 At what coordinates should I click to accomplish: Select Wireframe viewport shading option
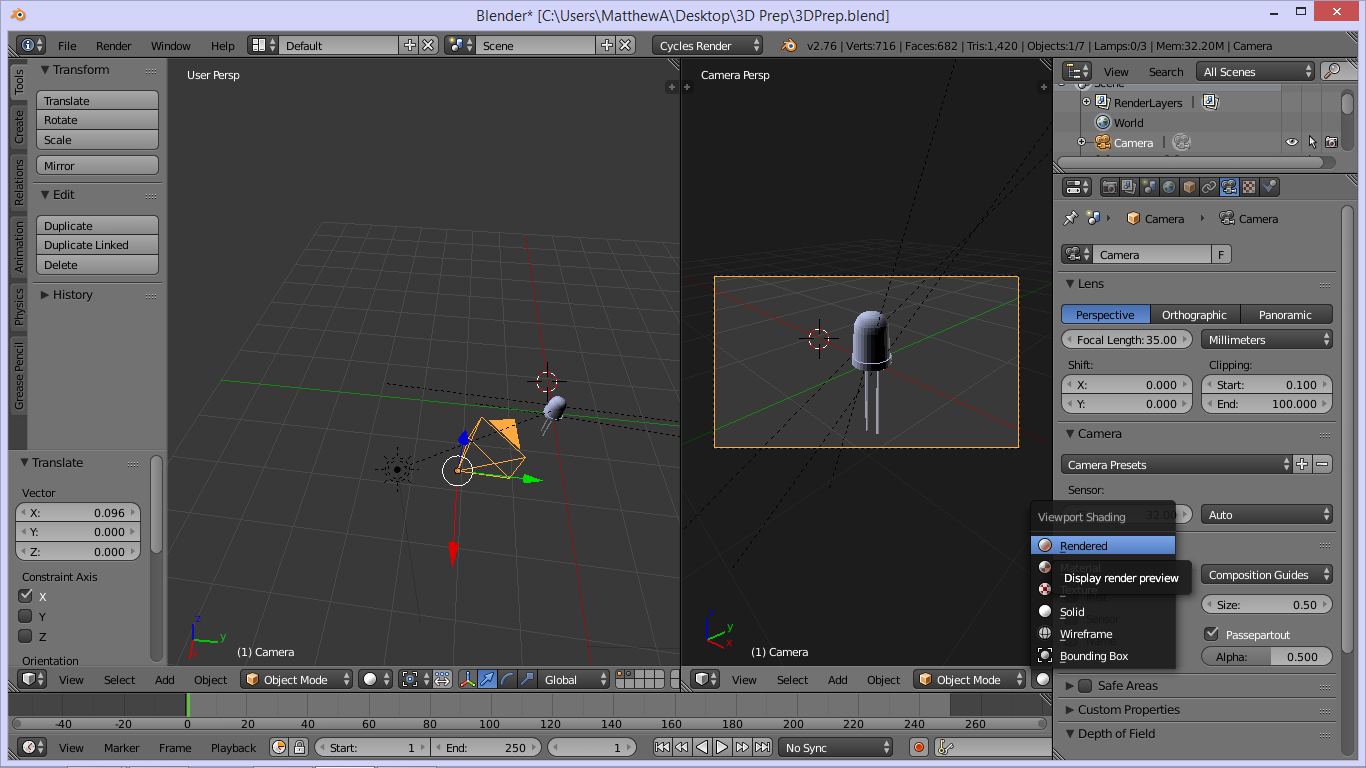(x=1103, y=633)
